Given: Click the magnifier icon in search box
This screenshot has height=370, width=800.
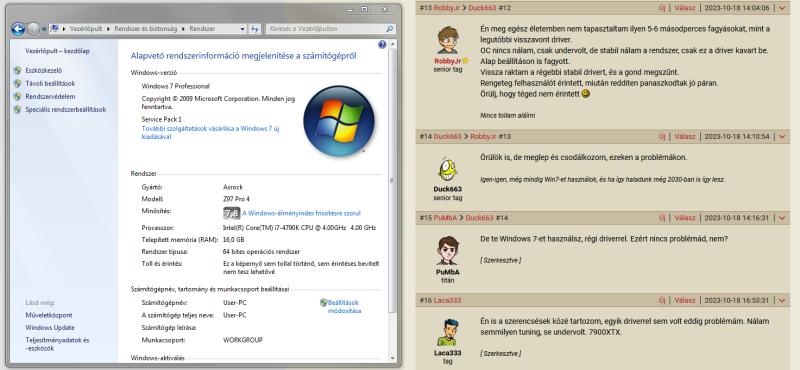Looking at the screenshot, I should click(x=390, y=29).
